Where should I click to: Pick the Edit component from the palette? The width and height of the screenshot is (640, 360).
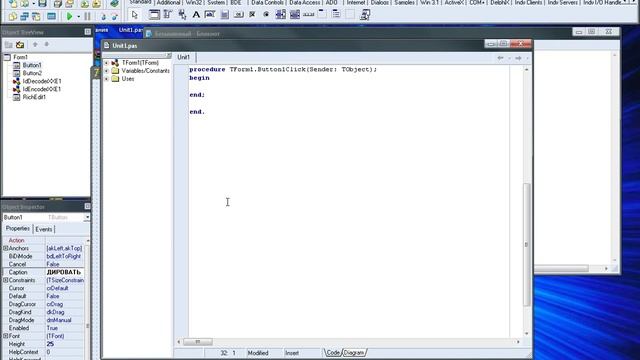click(210, 15)
